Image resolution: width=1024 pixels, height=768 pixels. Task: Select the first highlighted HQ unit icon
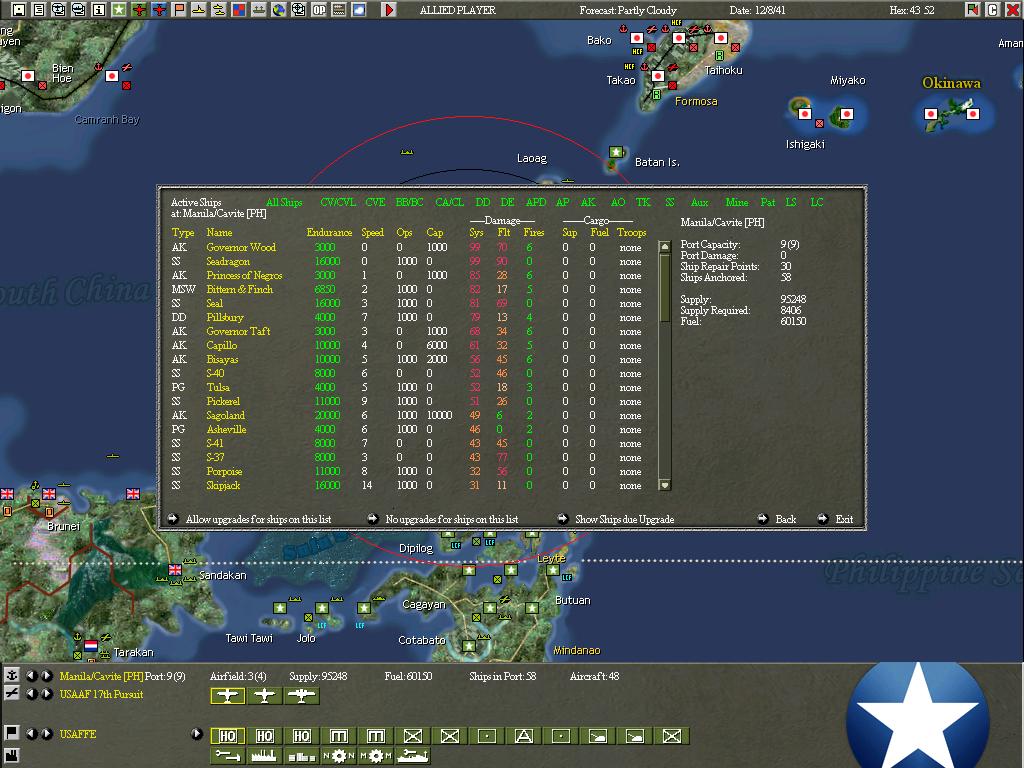pos(227,736)
